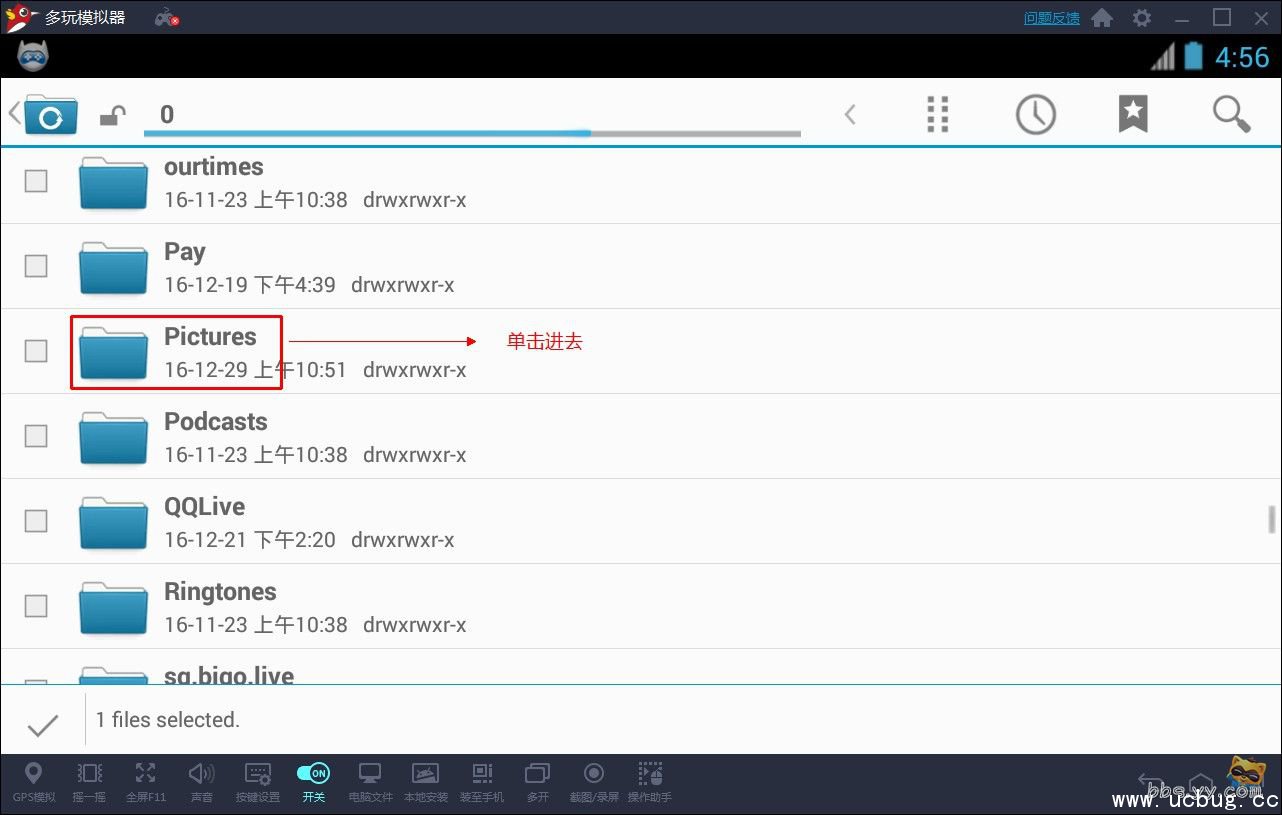Open the Podcasts folder

click(x=640, y=436)
